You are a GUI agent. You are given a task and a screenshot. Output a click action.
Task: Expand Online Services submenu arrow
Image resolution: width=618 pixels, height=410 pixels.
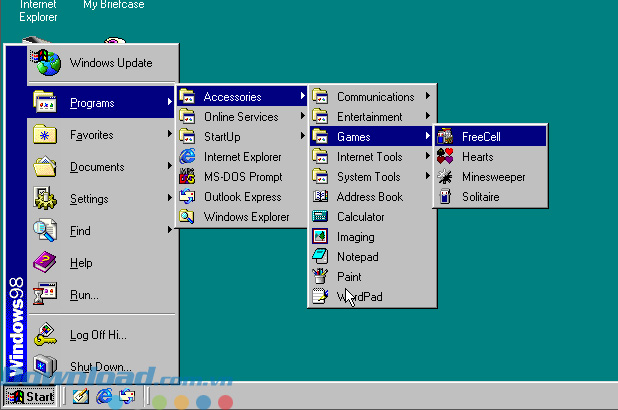click(302, 116)
